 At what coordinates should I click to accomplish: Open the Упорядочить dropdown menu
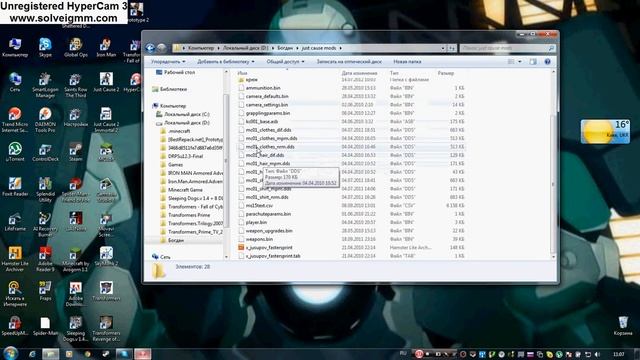tap(168, 62)
